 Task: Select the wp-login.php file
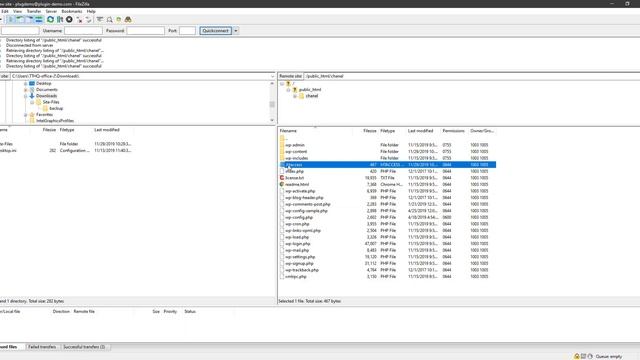pyautogui.click(x=298, y=244)
